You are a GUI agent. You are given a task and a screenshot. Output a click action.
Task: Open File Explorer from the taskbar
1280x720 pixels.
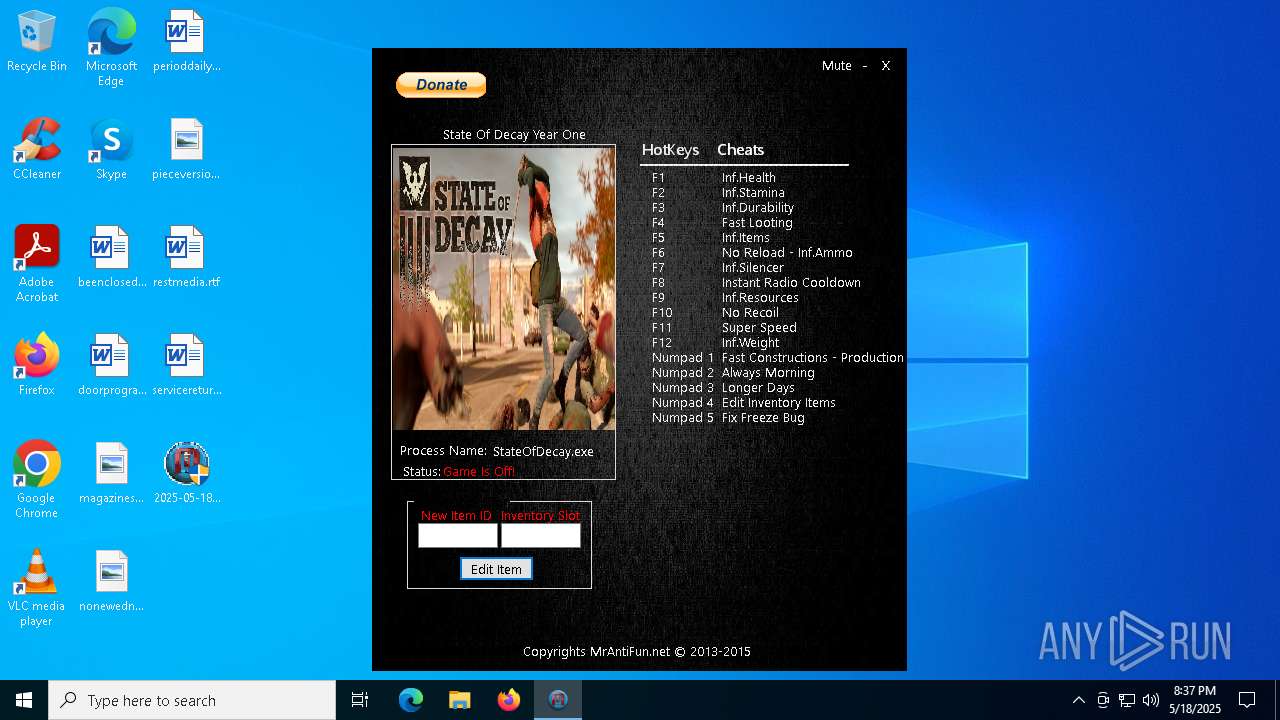pyautogui.click(x=460, y=700)
